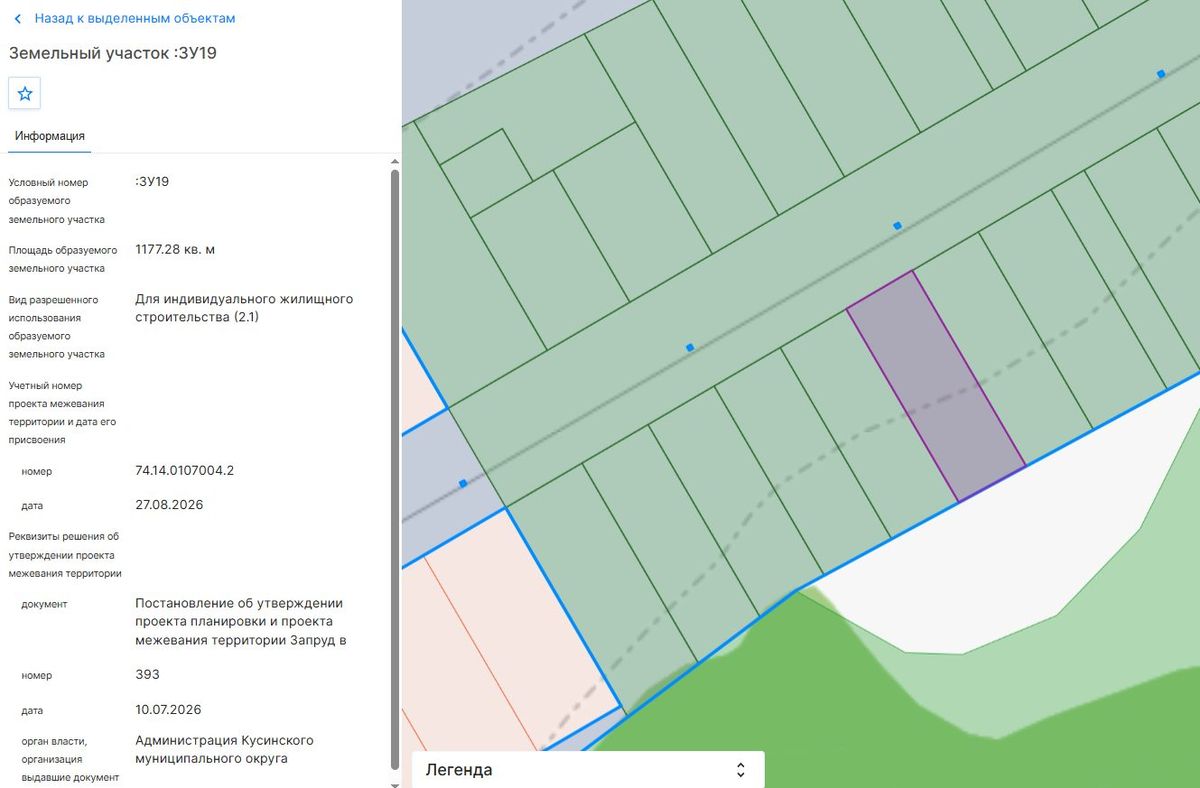Image resolution: width=1200 pixels, height=788 pixels.
Task: Open the Информация tab
Action: tap(50, 136)
